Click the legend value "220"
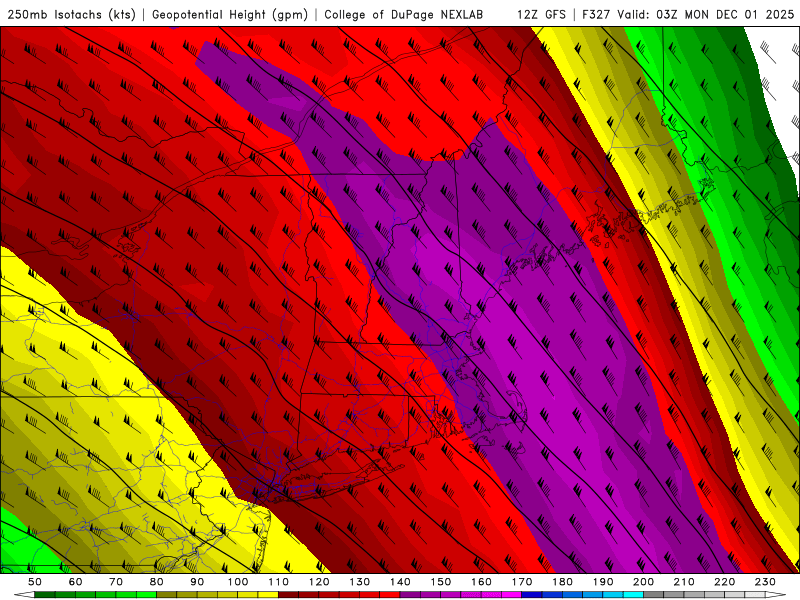Viewport: 800px width, 600px height. tap(724, 582)
